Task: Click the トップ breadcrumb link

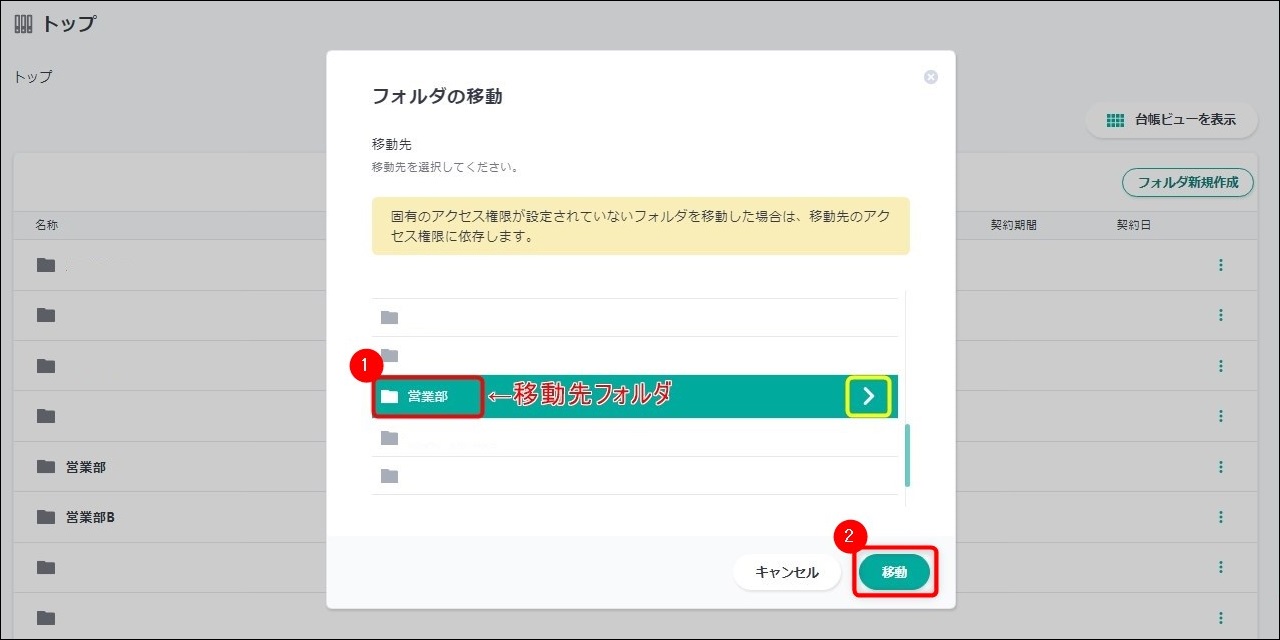Action: pyautogui.click(x=33, y=77)
